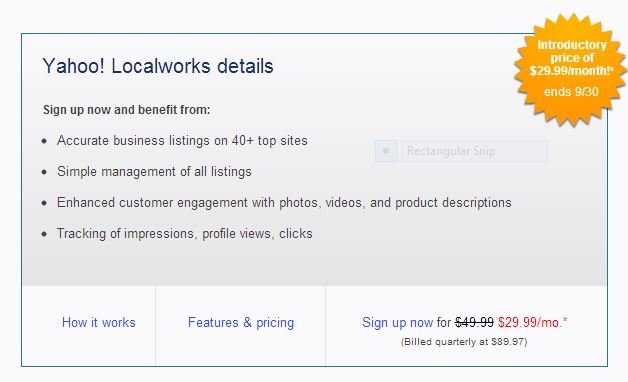Click the struck-through $49.99 price
Image resolution: width=628 pixels, height=382 pixels.
tap(474, 322)
